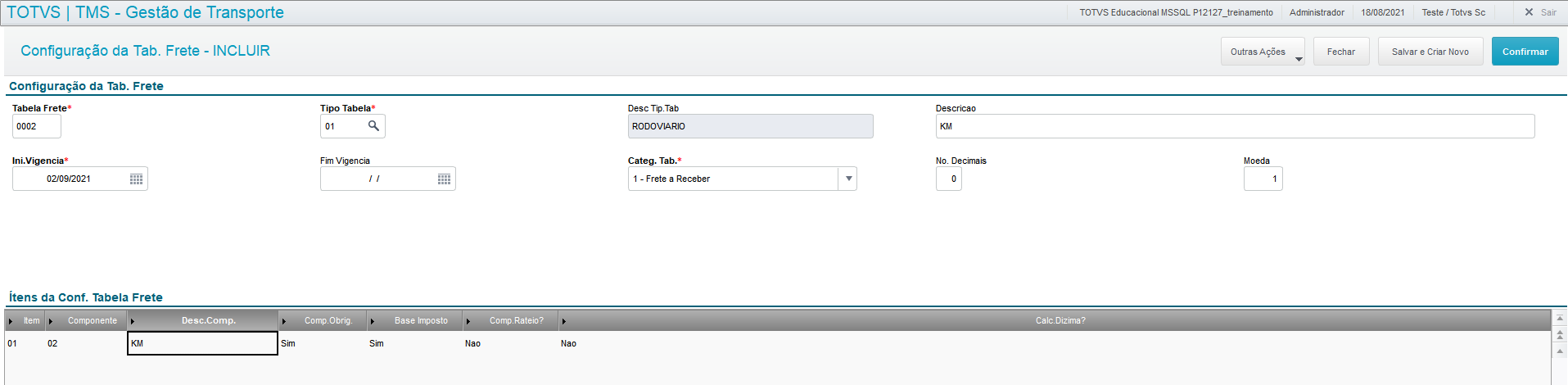This screenshot has width=1568, height=385.
Task: Click the Salvar e Criar Novo button
Action: point(1430,52)
